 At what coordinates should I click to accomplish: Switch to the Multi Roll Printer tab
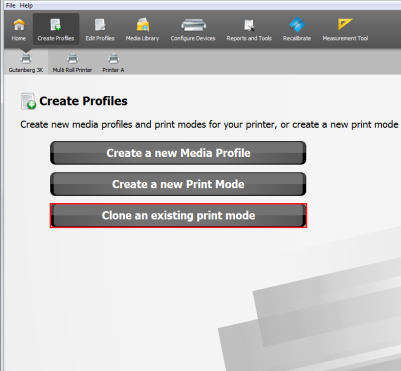point(72,63)
